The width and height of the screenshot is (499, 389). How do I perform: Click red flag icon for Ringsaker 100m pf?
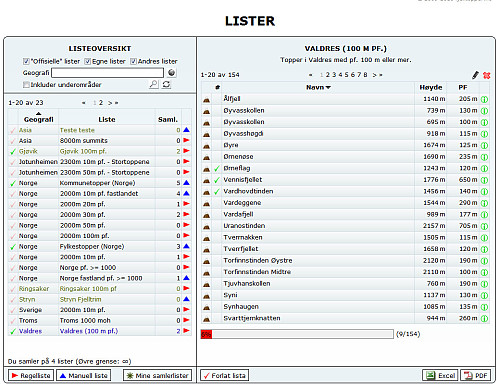tap(186, 288)
